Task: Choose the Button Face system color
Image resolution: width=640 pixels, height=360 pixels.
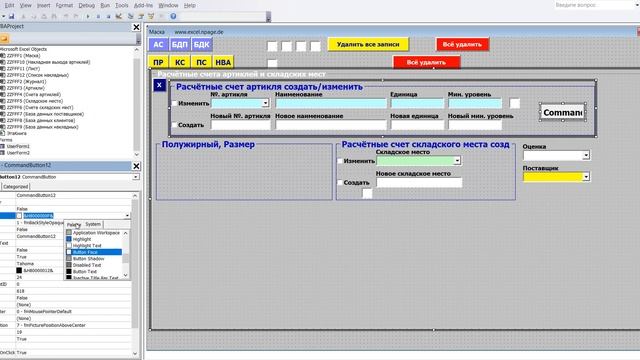Action: point(93,252)
